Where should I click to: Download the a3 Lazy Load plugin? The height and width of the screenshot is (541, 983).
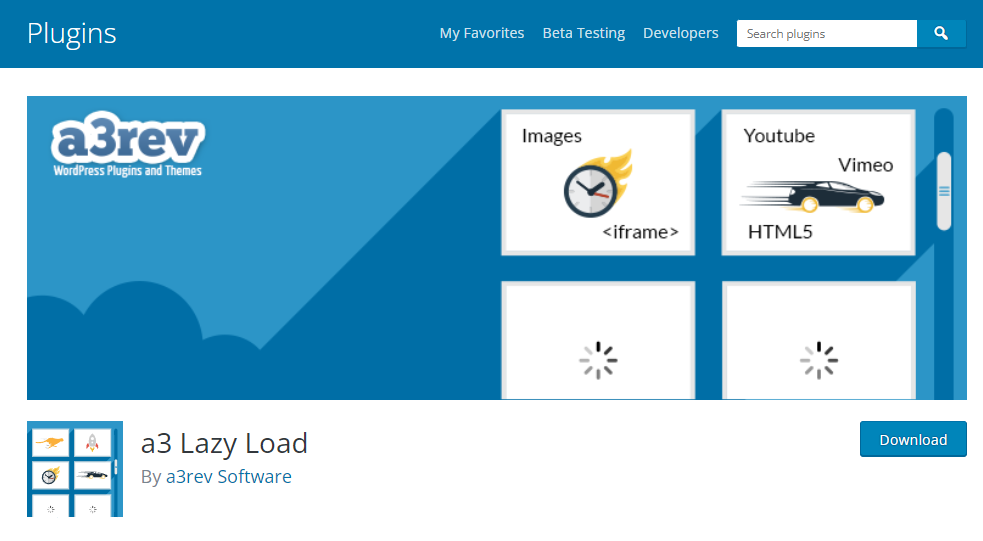913,439
